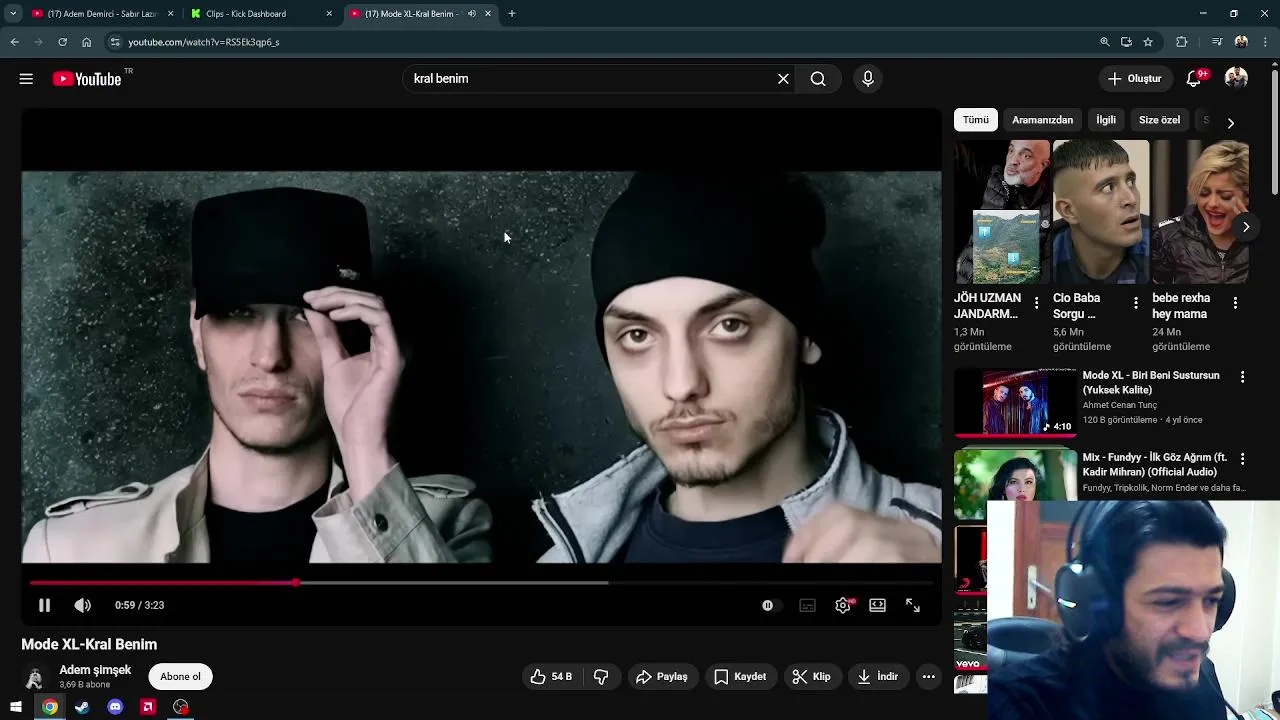Select the İlgili filter chip
Image resolution: width=1280 pixels, height=720 pixels.
(x=1106, y=120)
